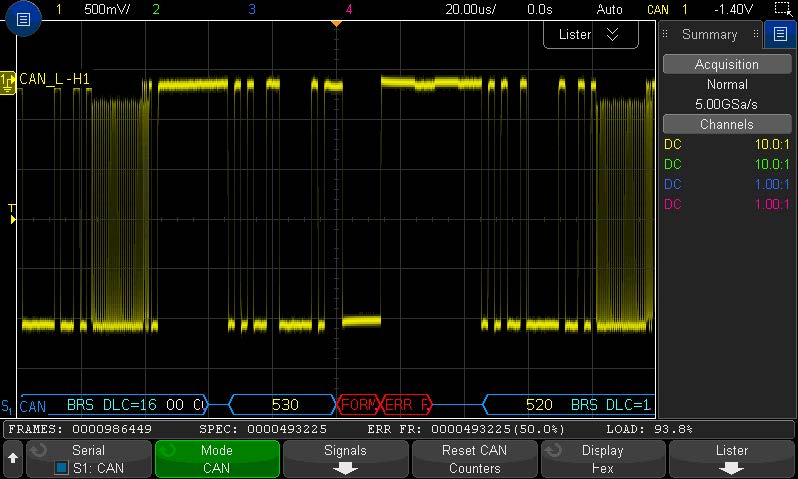Image resolution: width=798 pixels, height=479 pixels.
Task: Click the S1 serial bus label icon
Action: click(8, 406)
